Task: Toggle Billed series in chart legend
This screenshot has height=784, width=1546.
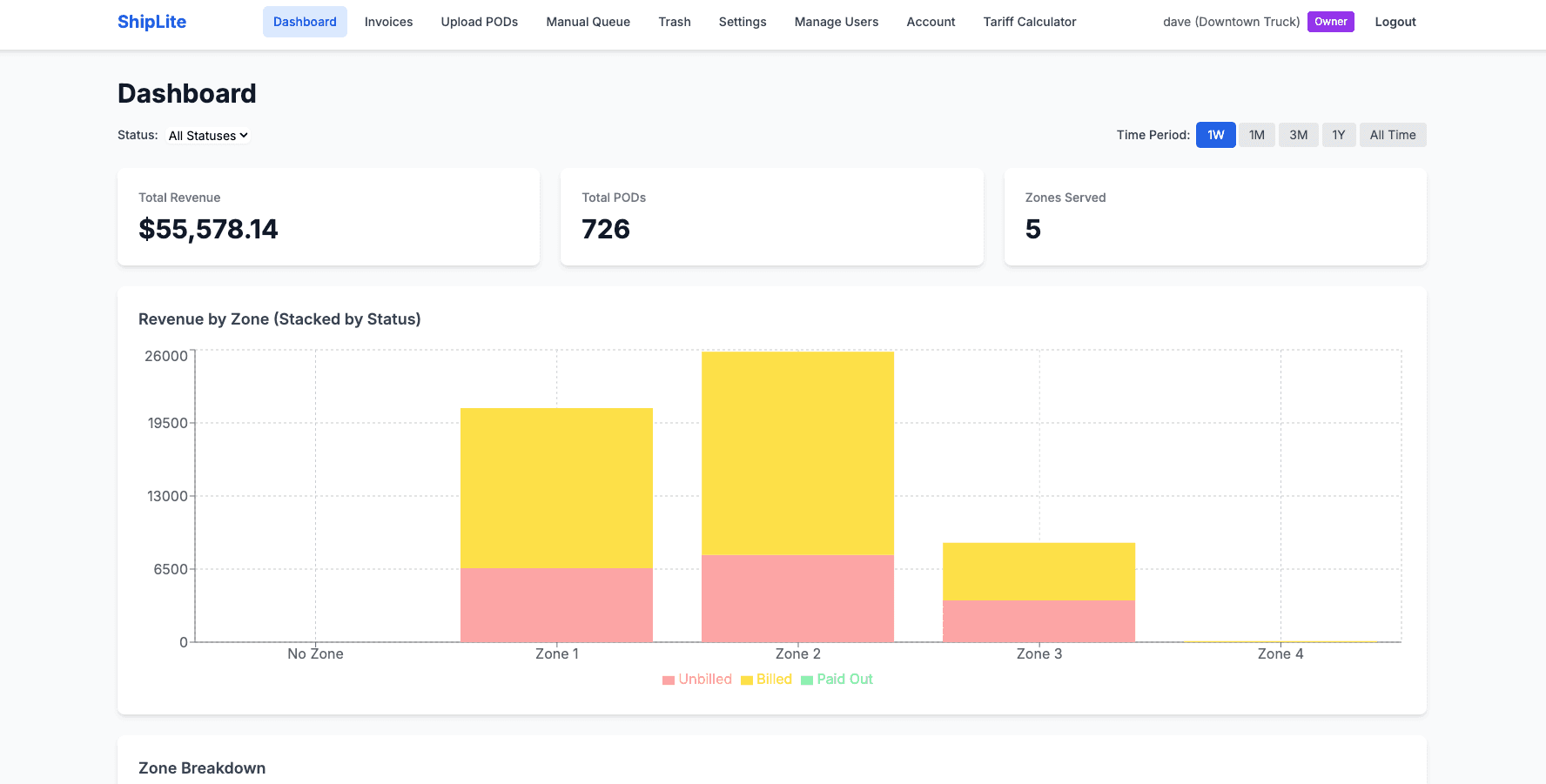Action: (x=766, y=680)
